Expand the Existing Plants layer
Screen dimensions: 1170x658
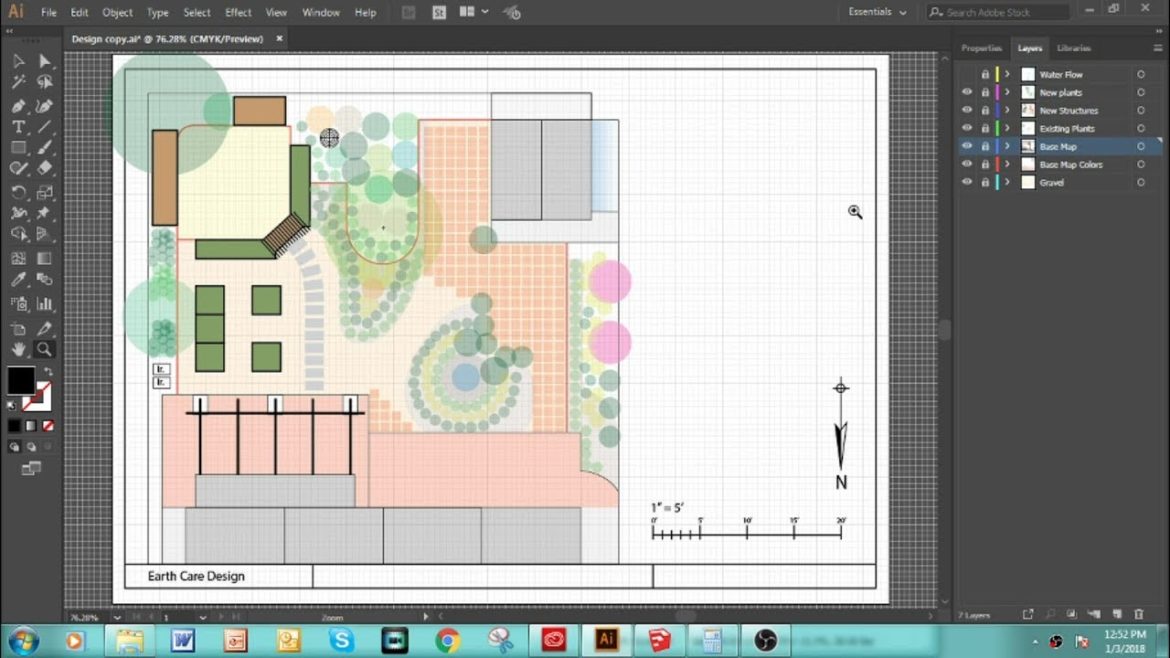tap(1007, 128)
